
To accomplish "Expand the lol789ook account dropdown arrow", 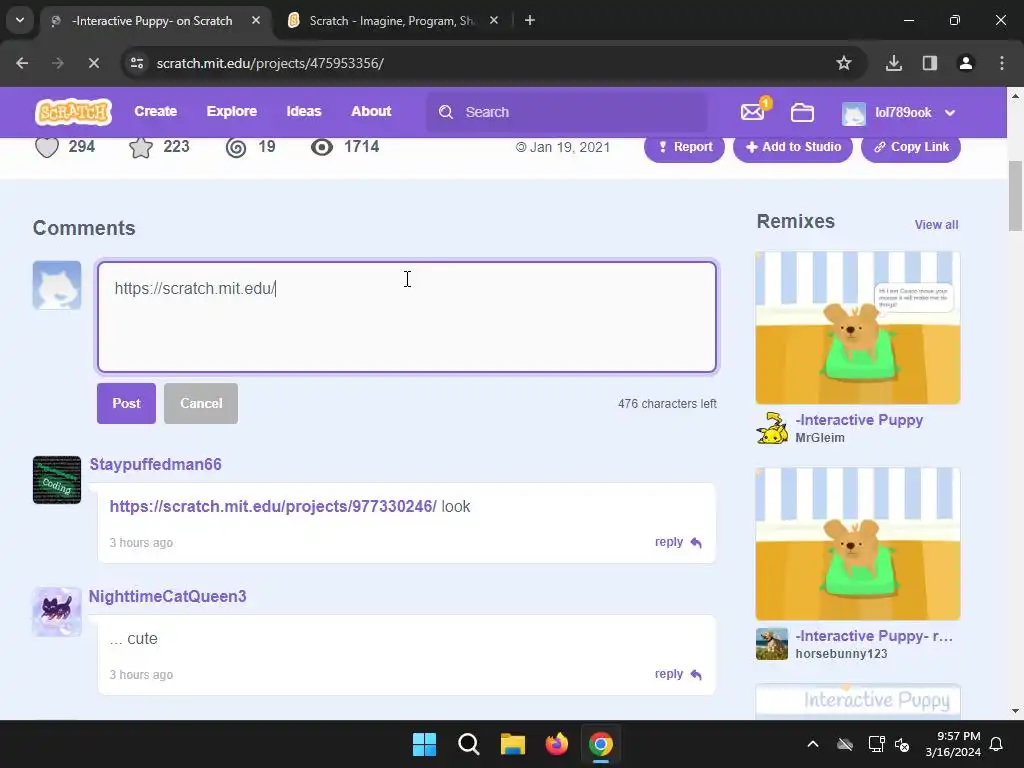I will 950,112.
